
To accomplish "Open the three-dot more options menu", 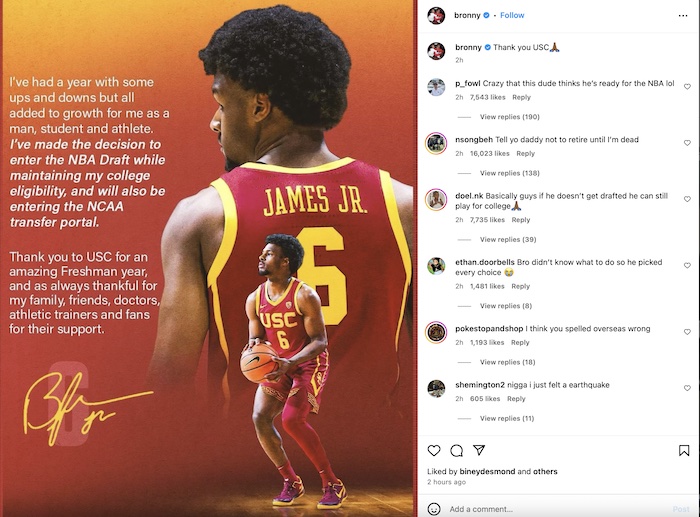I will coord(683,16).
